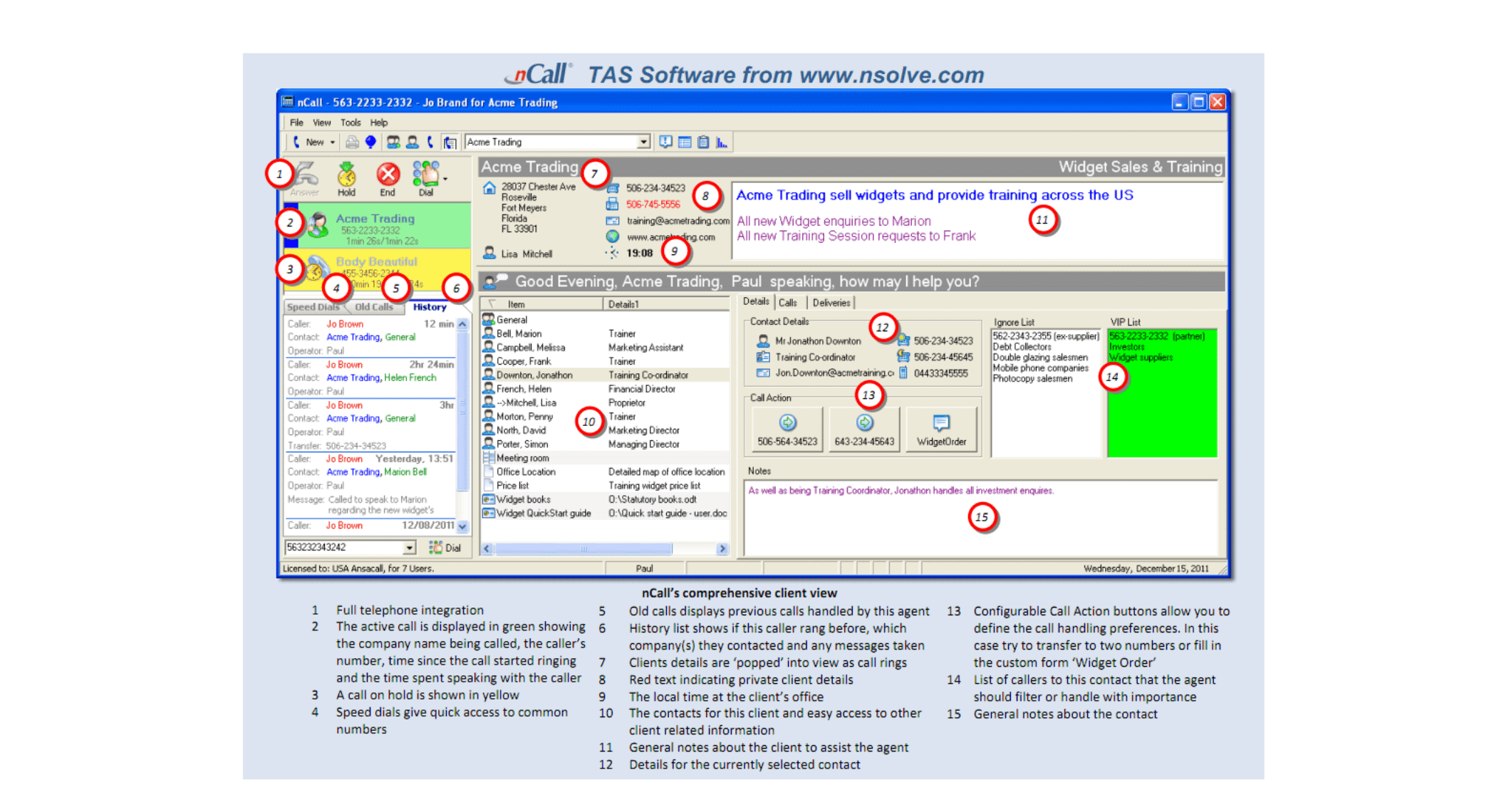1489x812 pixels.
Task: Switch to the Calls tab
Action: pyautogui.click(x=787, y=303)
